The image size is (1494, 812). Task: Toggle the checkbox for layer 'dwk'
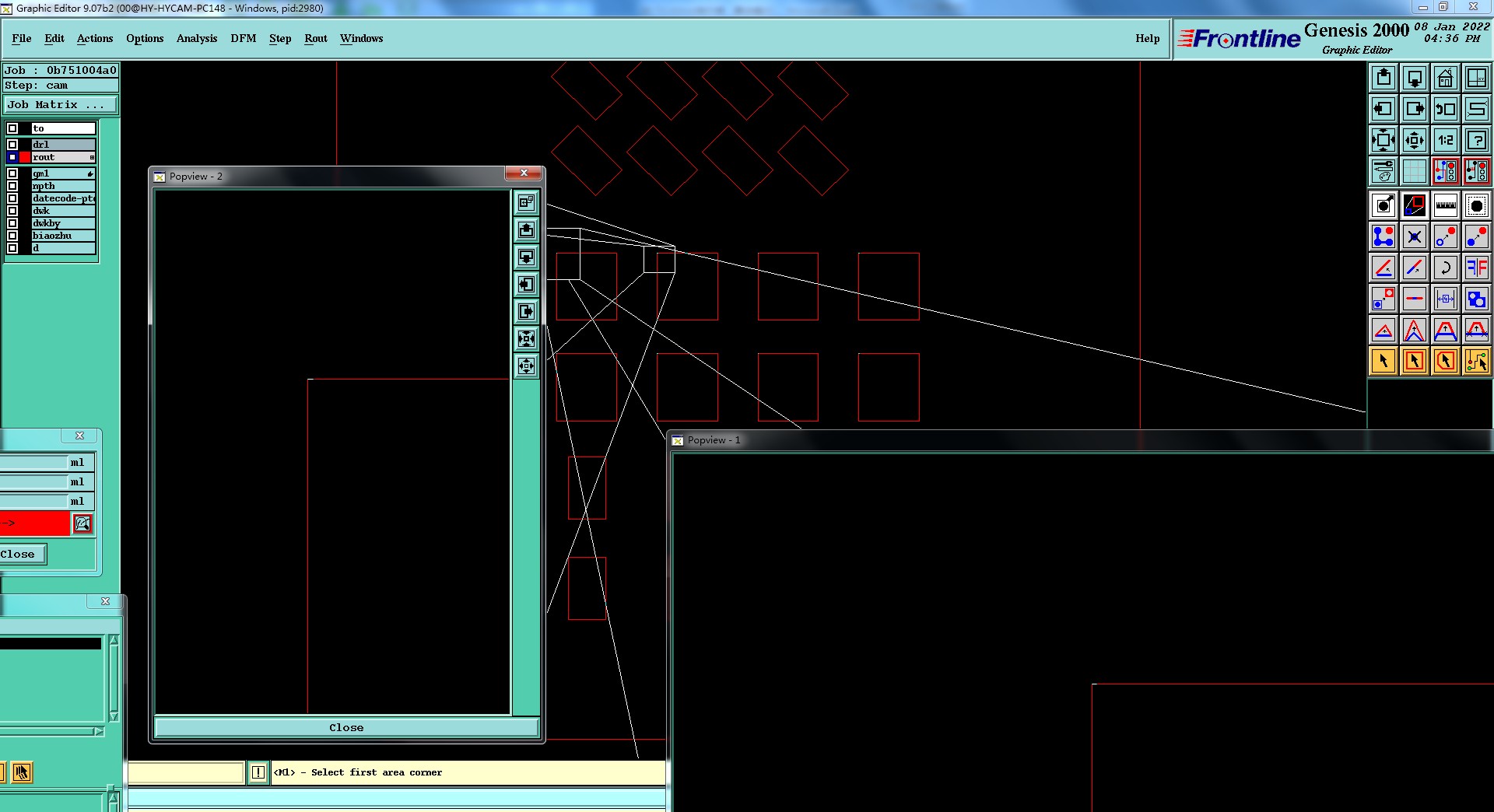pos(12,211)
